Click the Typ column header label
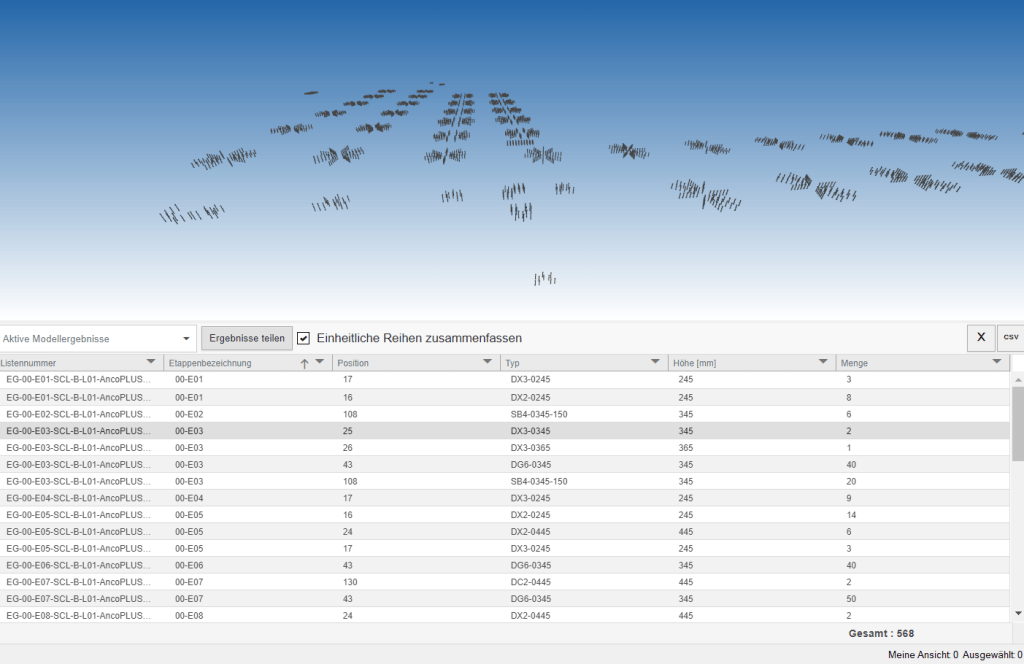The height and width of the screenshot is (664, 1024). click(x=513, y=363)
